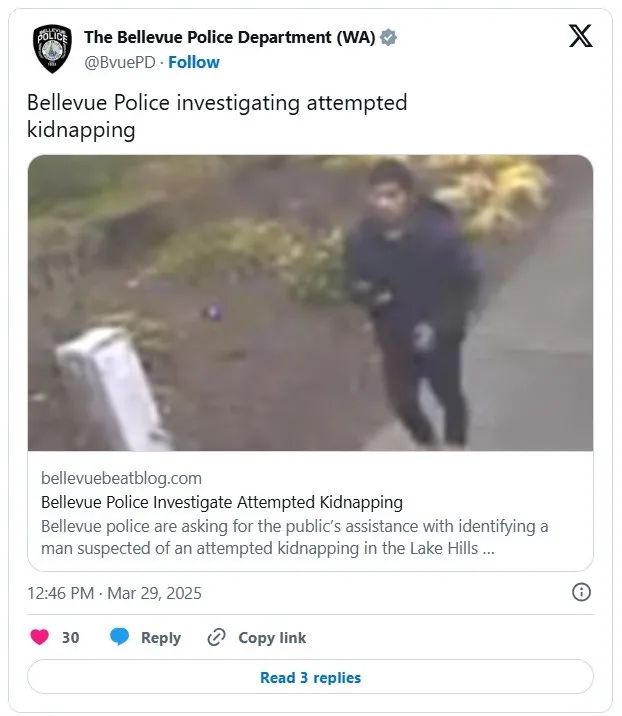Open the Bellevue Police badge avatar
This screenshot has width=622, height=716.
pyautogui.click(x=53, y=48)
